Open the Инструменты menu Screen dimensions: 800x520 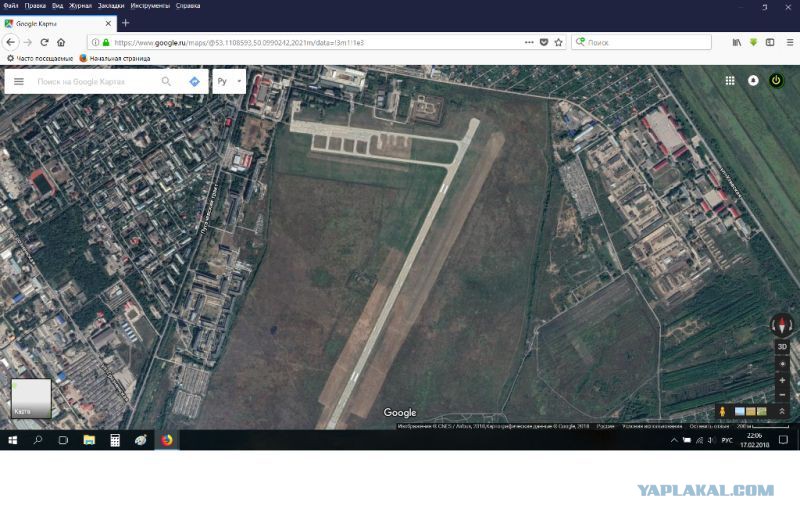click(x=150, y=6)
